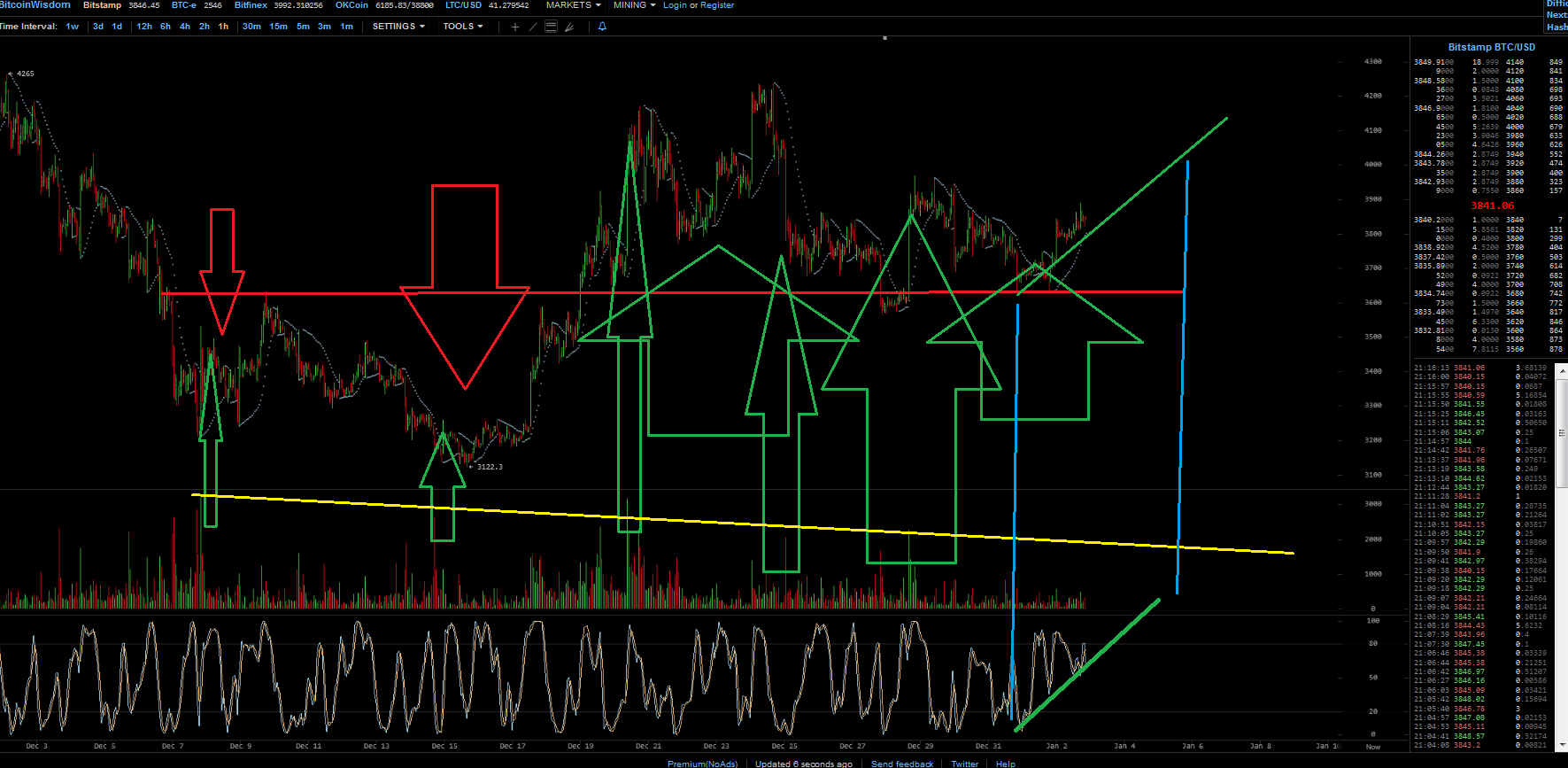Open the BitcoinWisdom home link
This screenshot has height=768, width=1568.
tap(35, 5)
